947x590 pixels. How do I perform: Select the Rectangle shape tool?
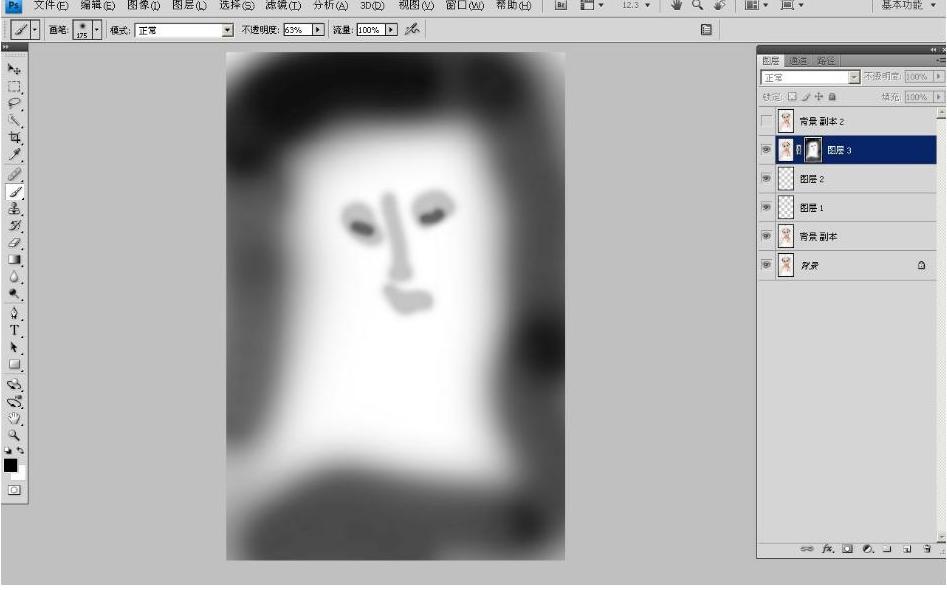pos(14,364)
